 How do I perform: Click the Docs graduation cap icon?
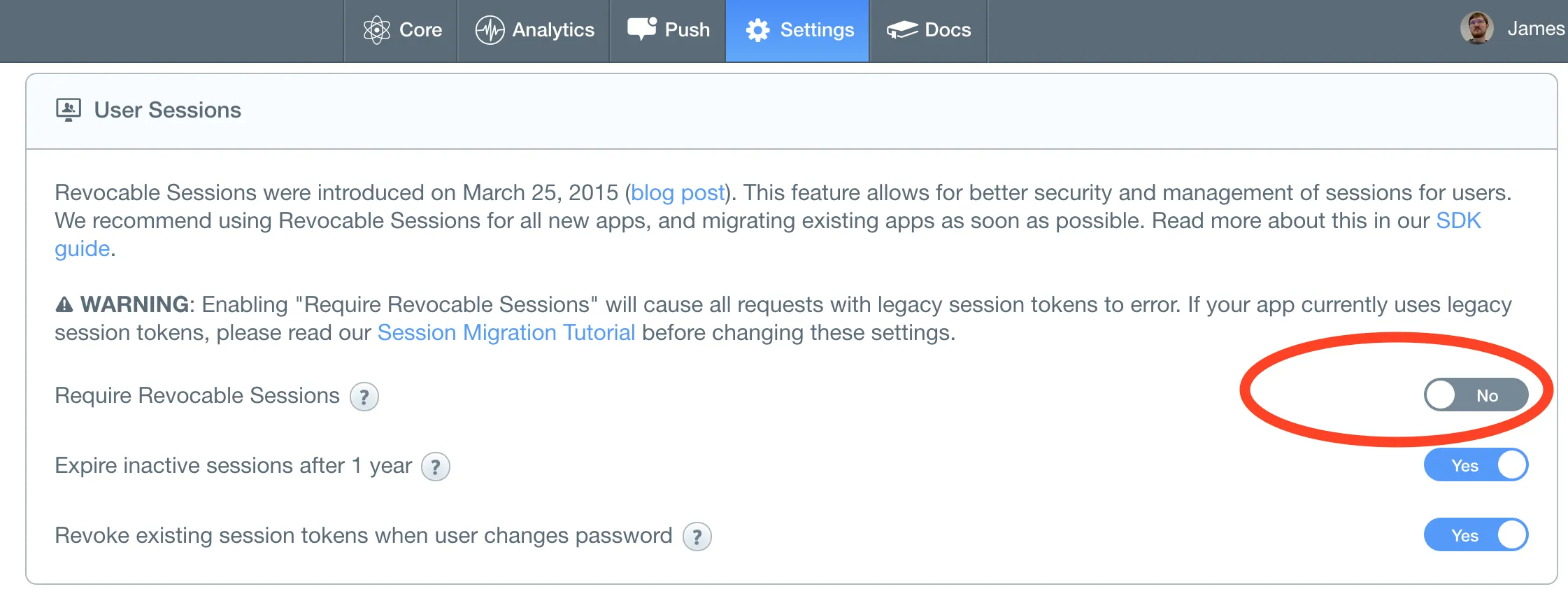(x=902, y=30)
